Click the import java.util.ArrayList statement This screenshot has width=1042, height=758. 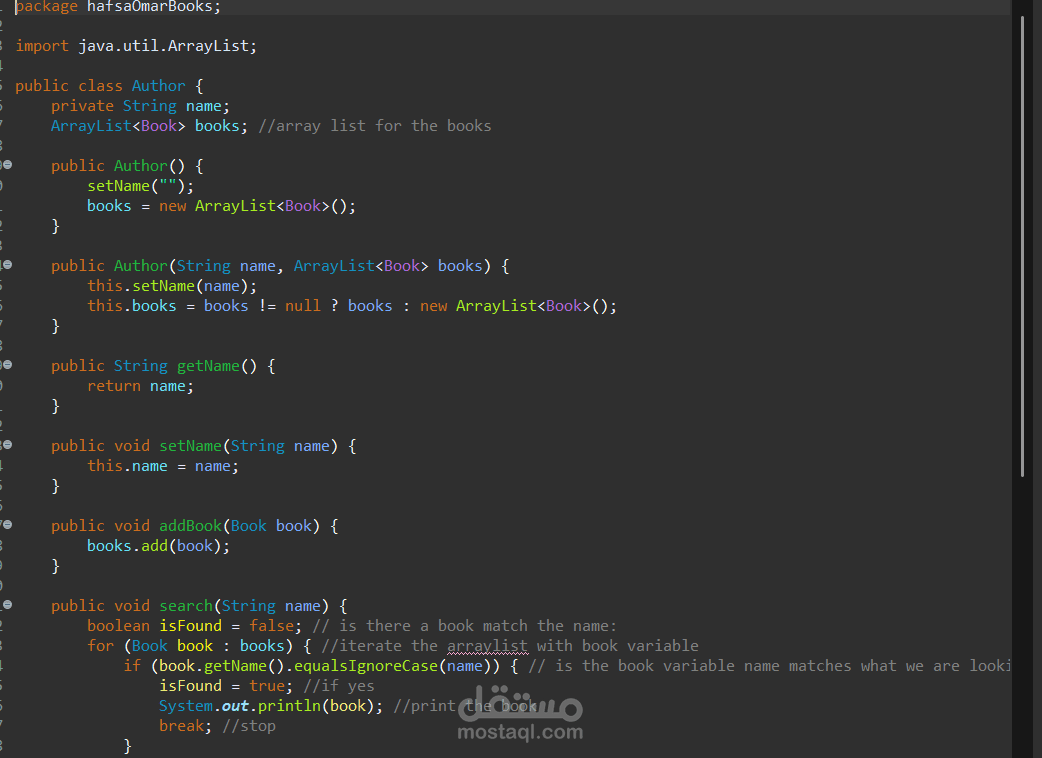(x=136, y=46)
